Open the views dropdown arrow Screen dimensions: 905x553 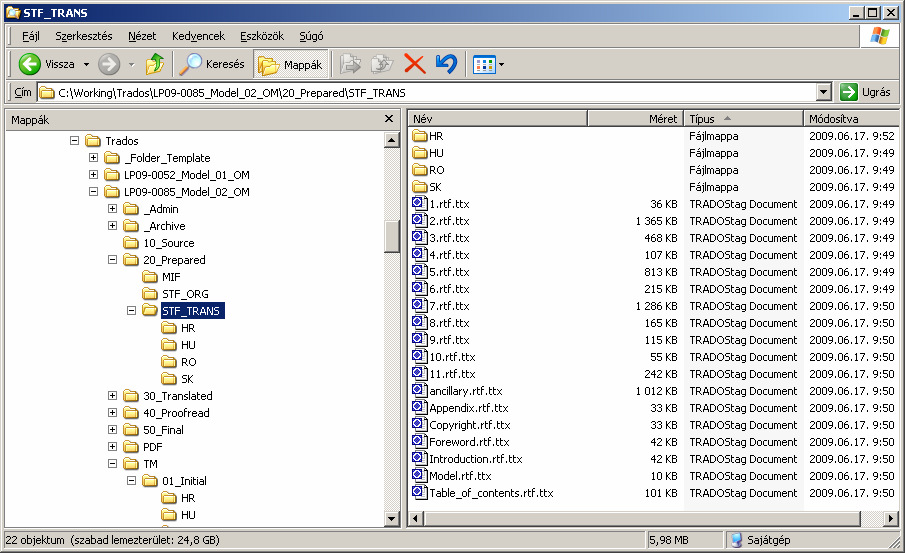coord(501,65)
